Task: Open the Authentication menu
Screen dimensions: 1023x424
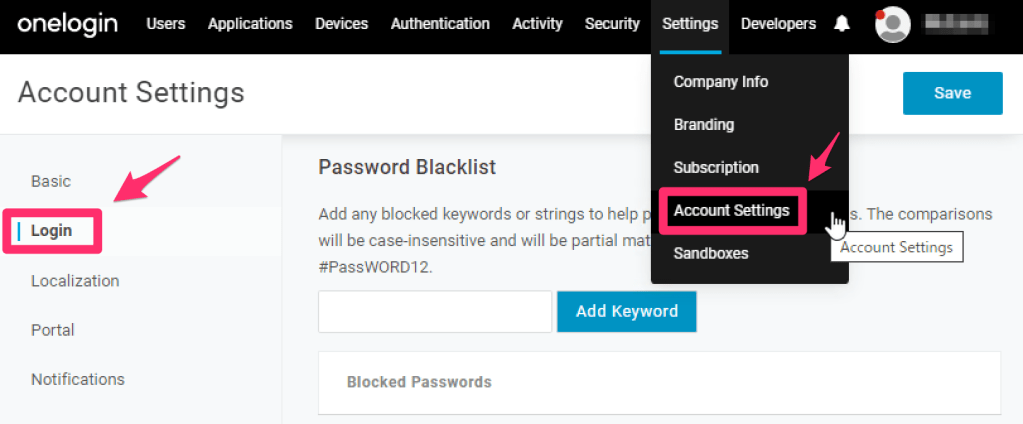Action: click(x=440, y=24)
